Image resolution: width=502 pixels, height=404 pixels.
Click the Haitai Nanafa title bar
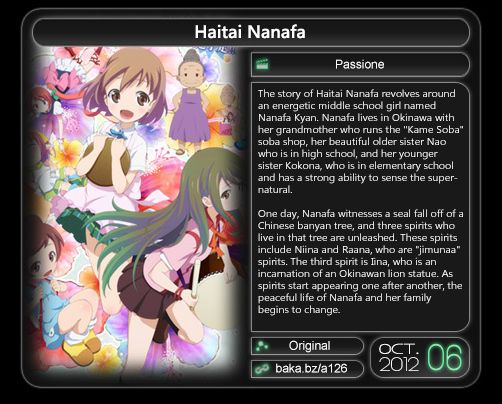251,32
